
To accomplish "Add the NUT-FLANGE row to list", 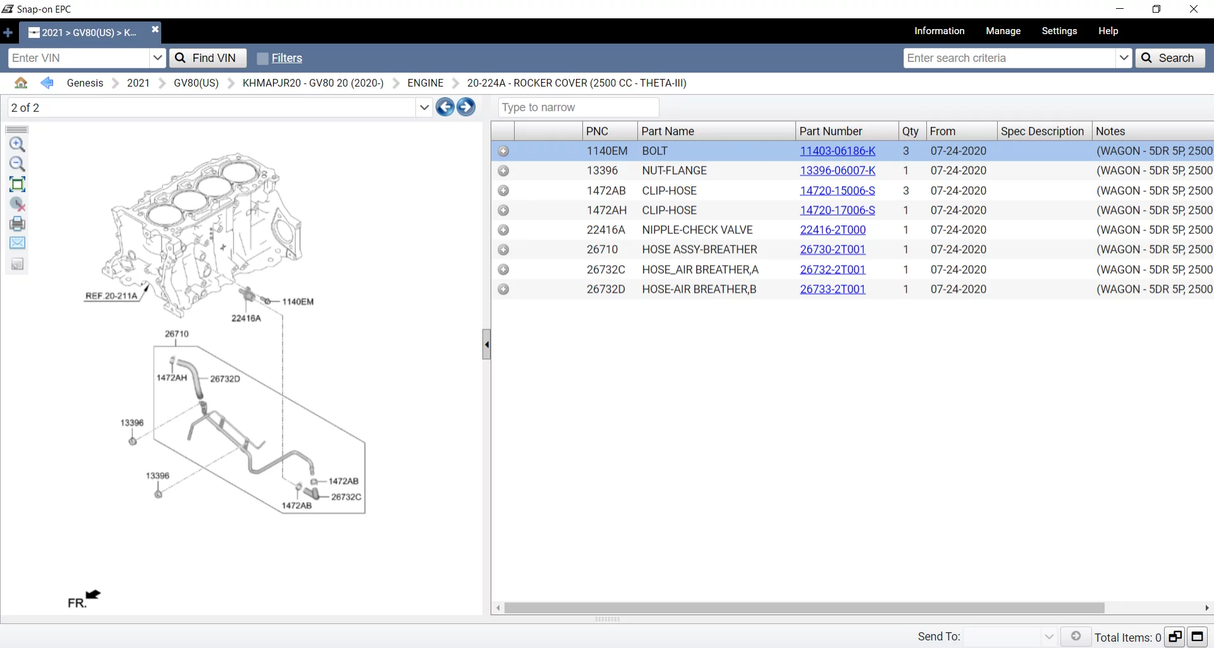I will (504, 171).
